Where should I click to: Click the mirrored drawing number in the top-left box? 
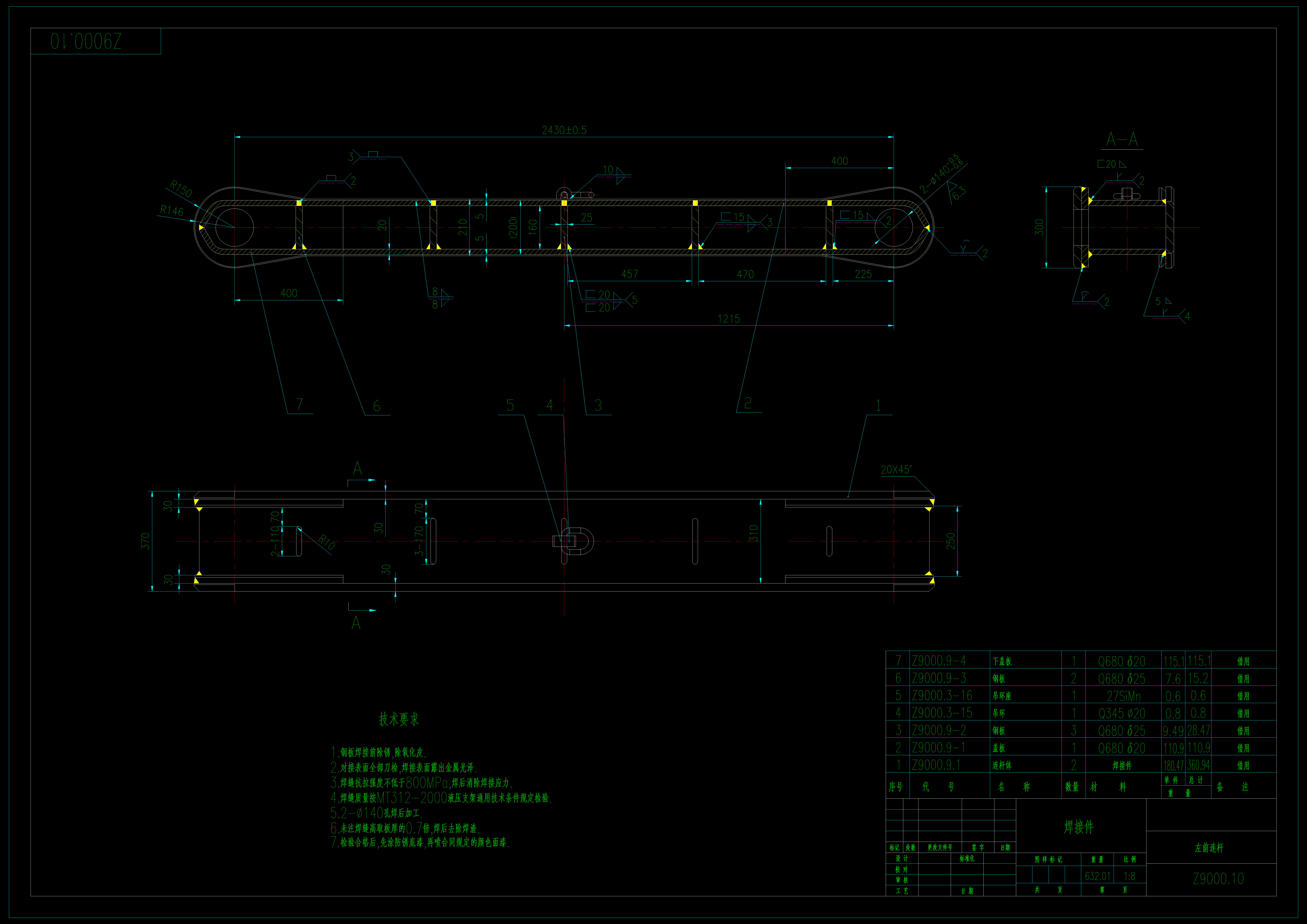[x=86, y=41]
